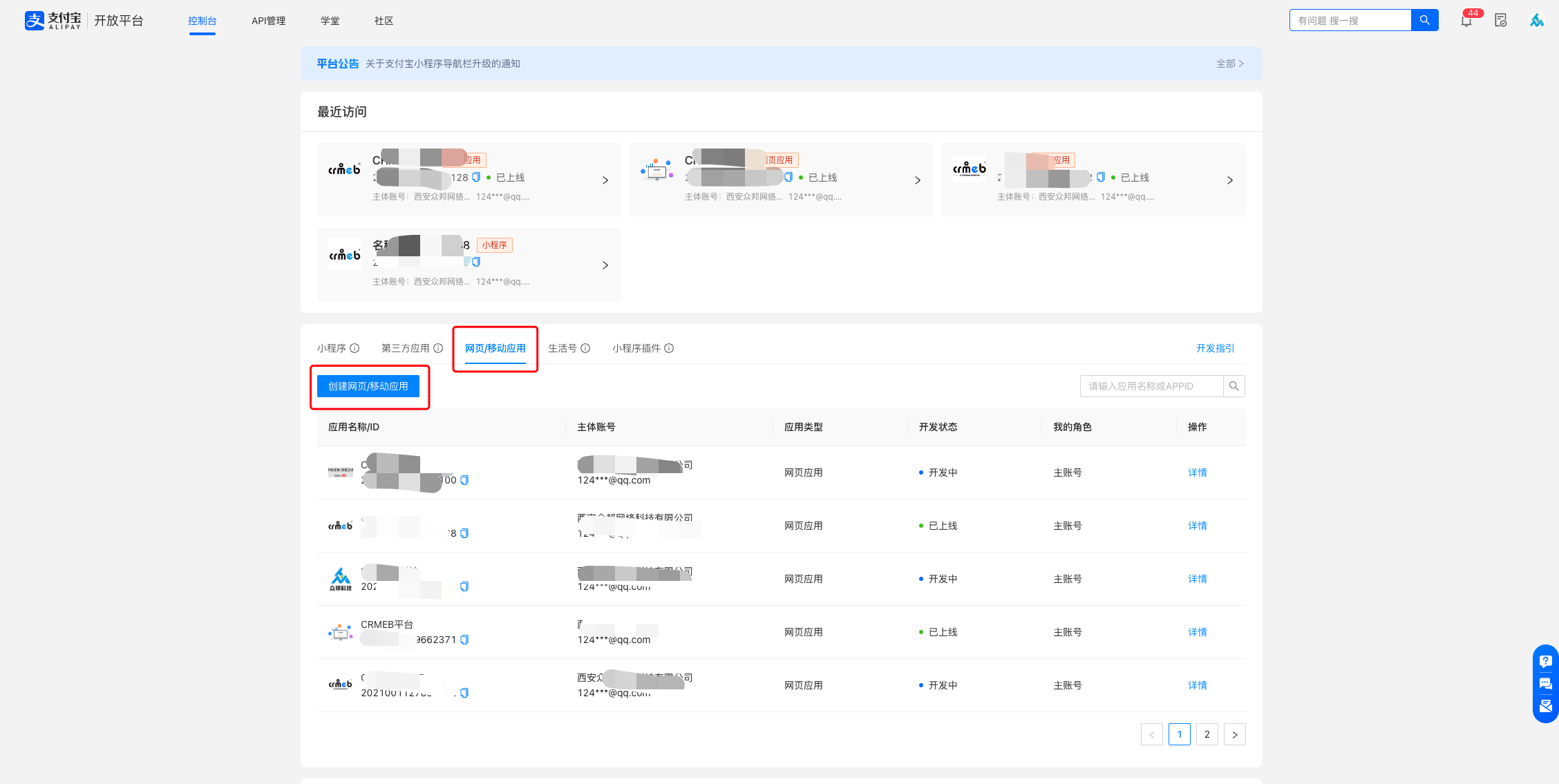Open the notifications bell icon
Screen dimensions: 1559x784
pos(1466,21)
